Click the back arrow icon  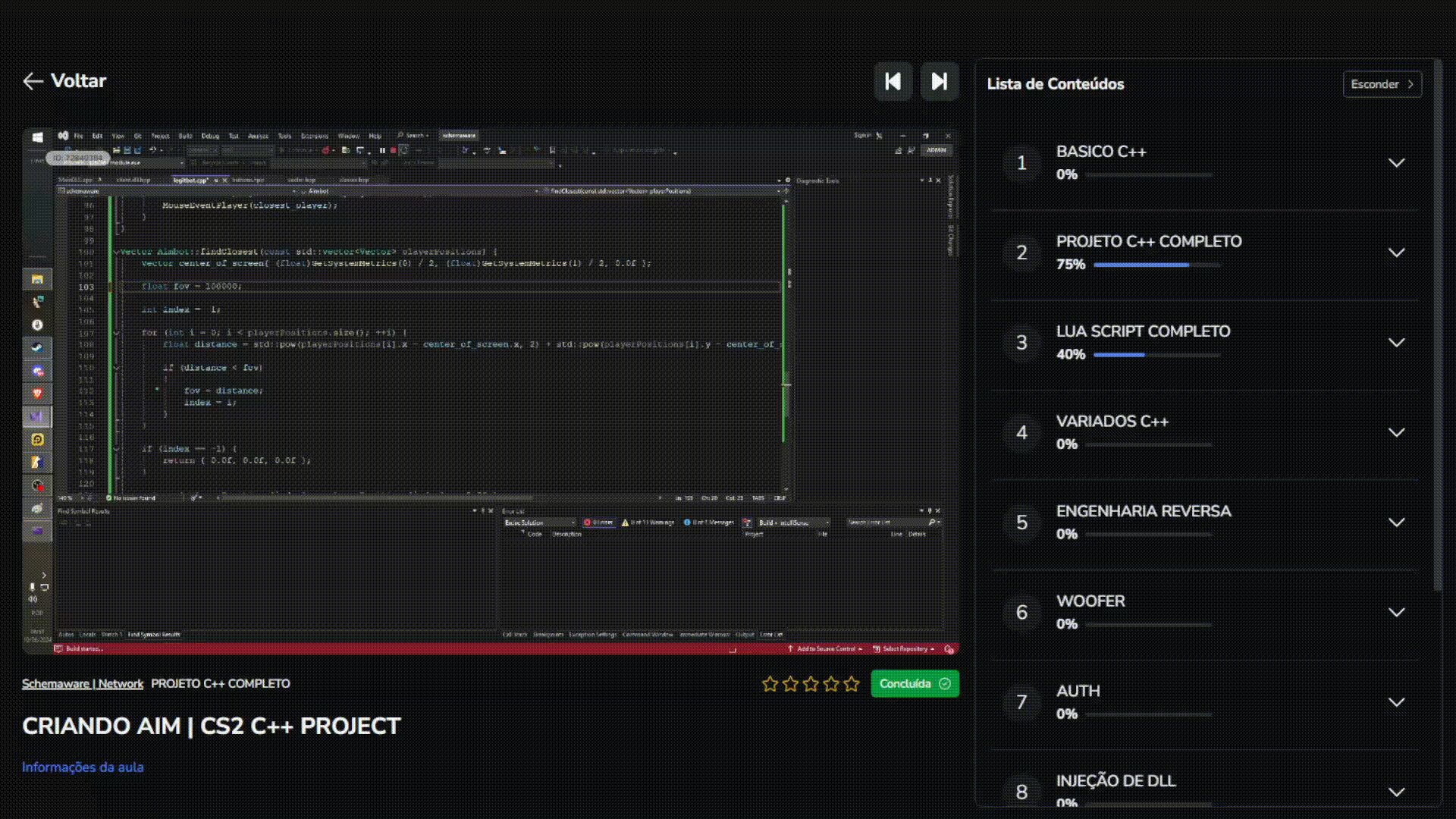pyautogui.click(x=33, y=81)
